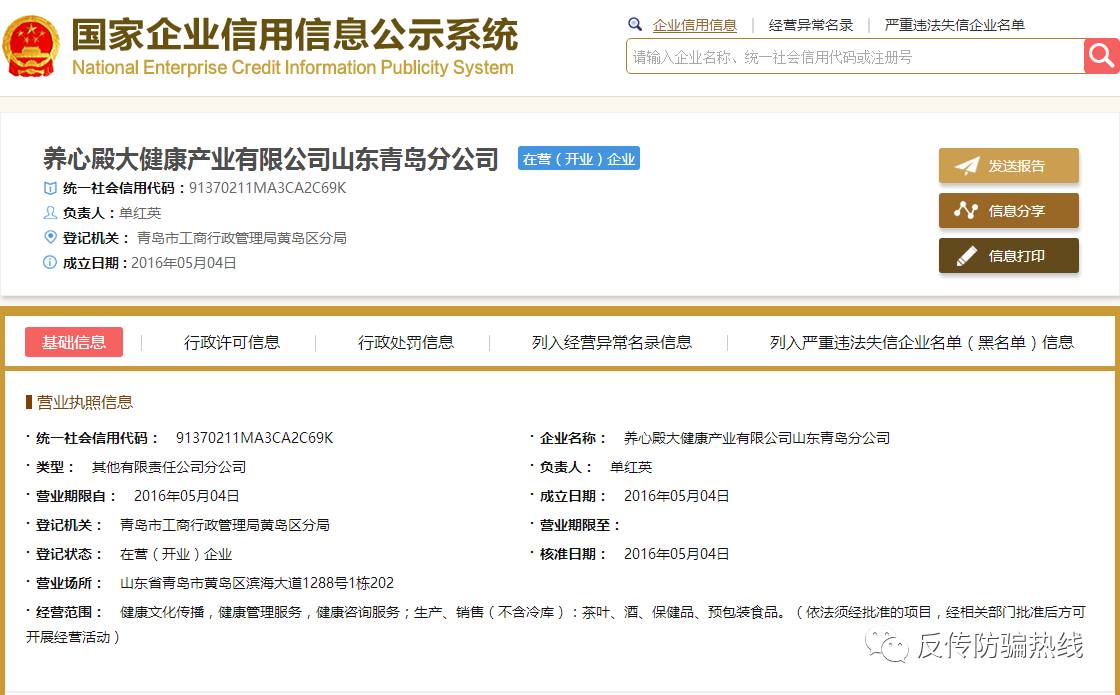Click the 经营范围 description text

tap(556, 624)
